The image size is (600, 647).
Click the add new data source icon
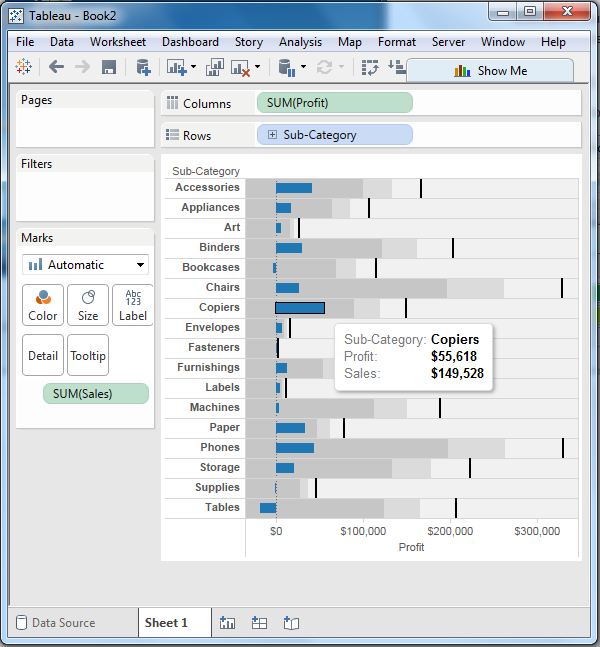(143, 67)
